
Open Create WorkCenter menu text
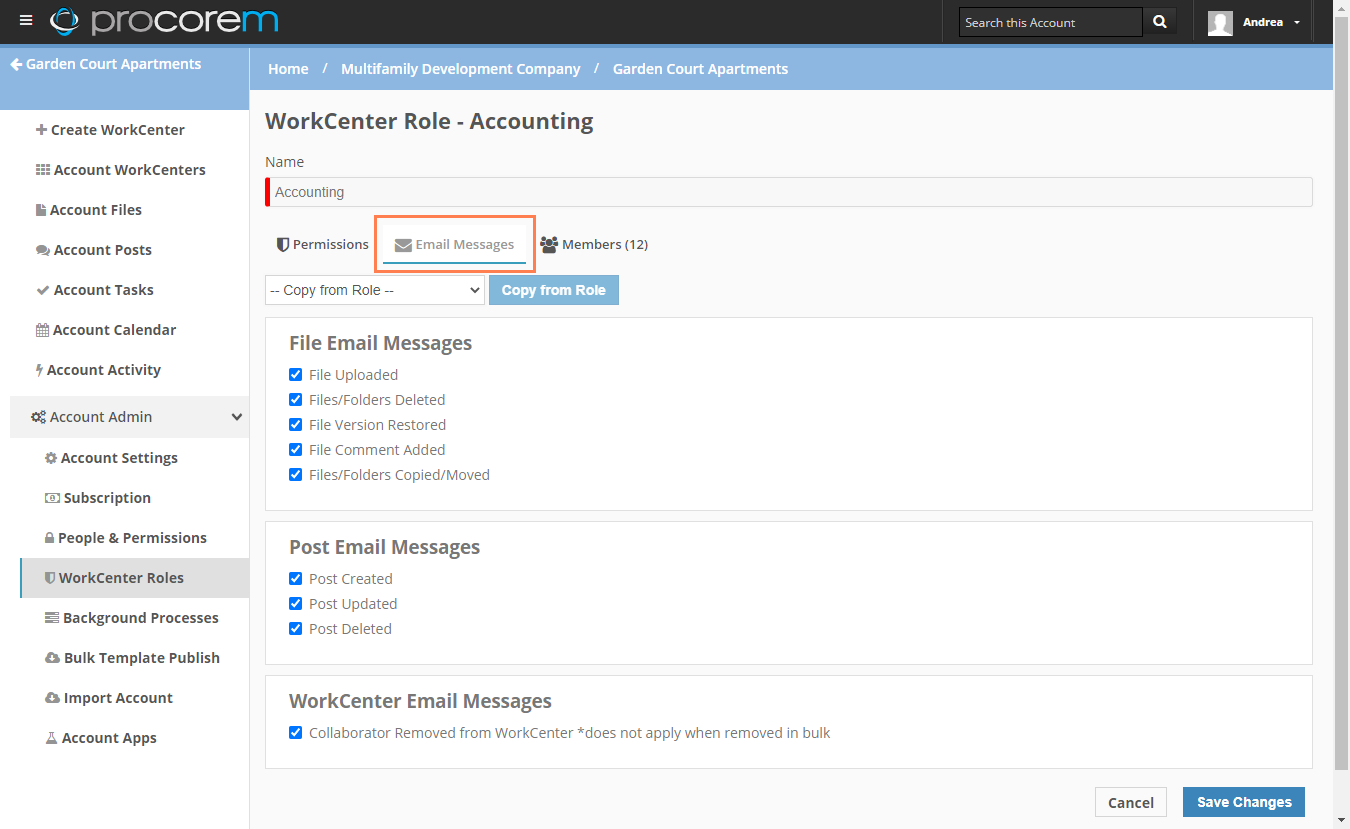coord(118,130)
